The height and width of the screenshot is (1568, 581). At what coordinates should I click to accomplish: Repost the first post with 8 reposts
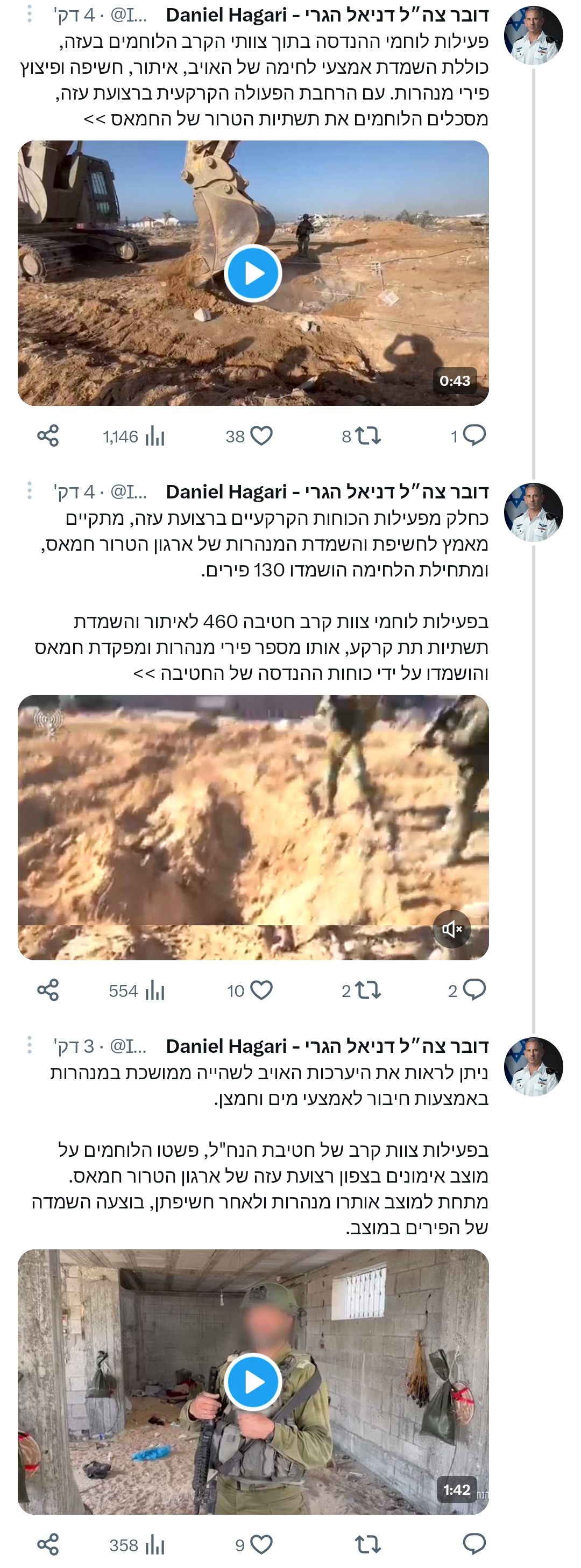361,436
